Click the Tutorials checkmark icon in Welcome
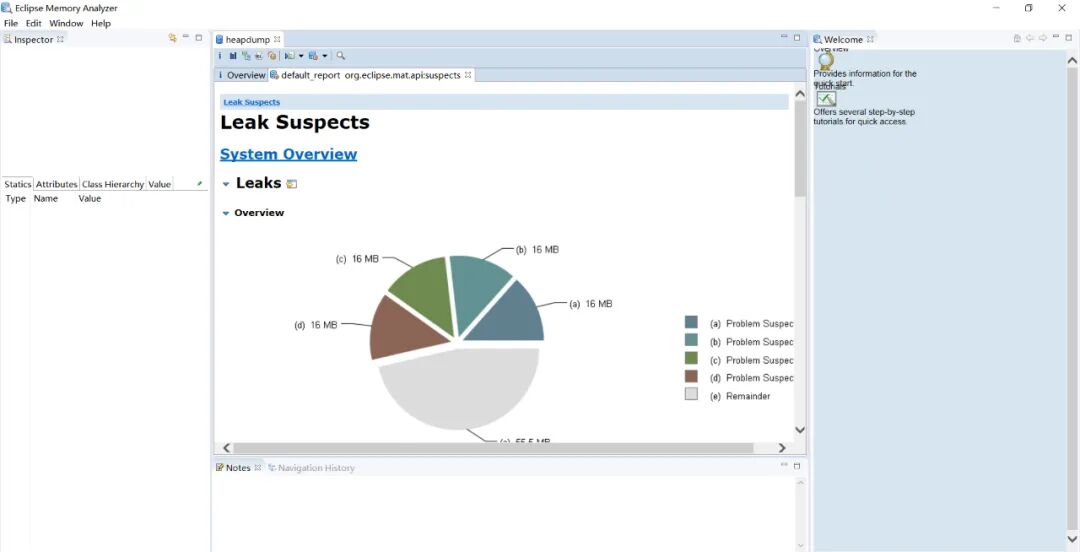Viewport: 1080px width, 552px height. pyautogui.click(x=826, y=99)
